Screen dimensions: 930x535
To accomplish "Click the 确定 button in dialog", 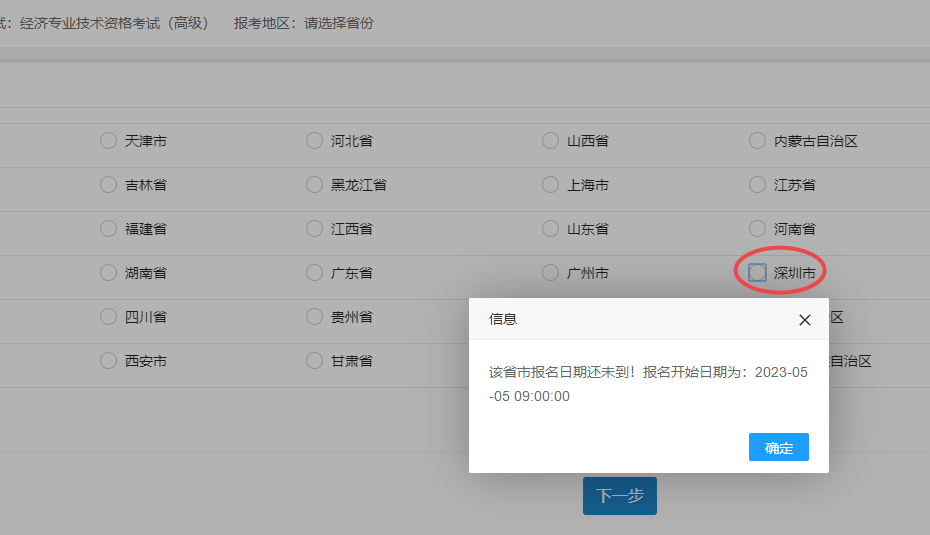I will pyautogui.click(x=778, y=448).
